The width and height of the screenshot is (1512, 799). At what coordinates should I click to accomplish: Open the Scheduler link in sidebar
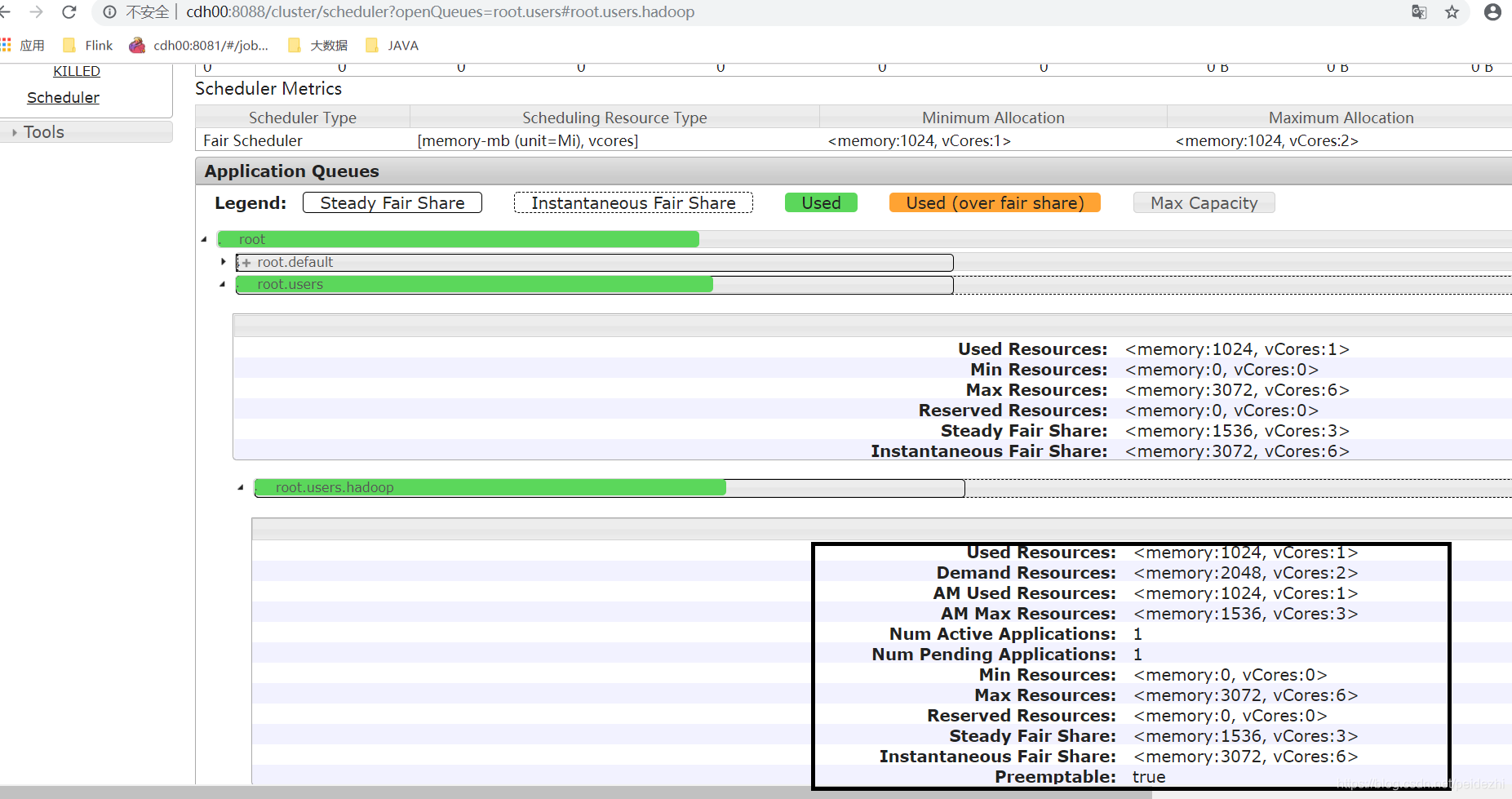(63, 98)
